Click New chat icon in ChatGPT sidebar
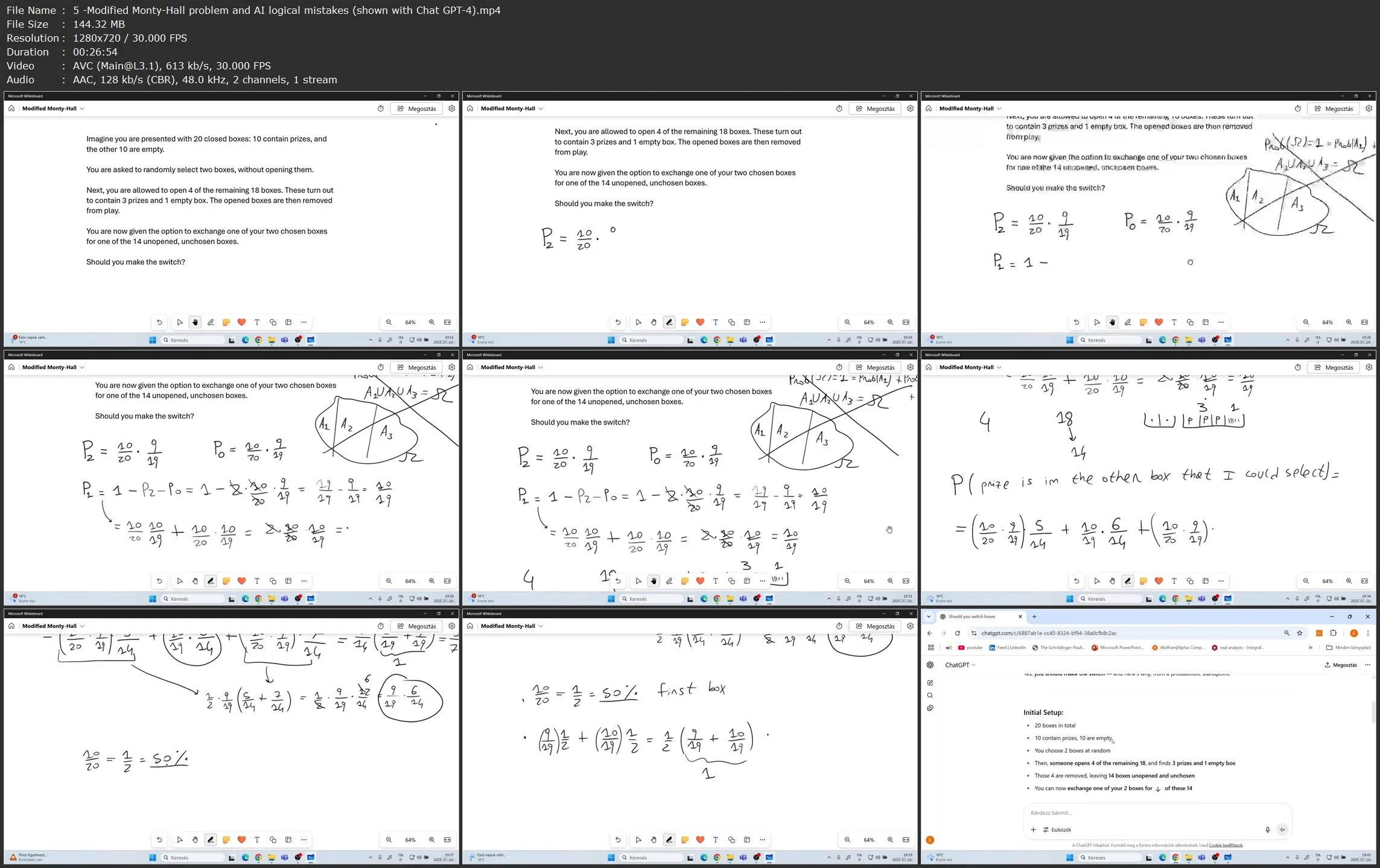1380x868 pixels. (930, 683)
